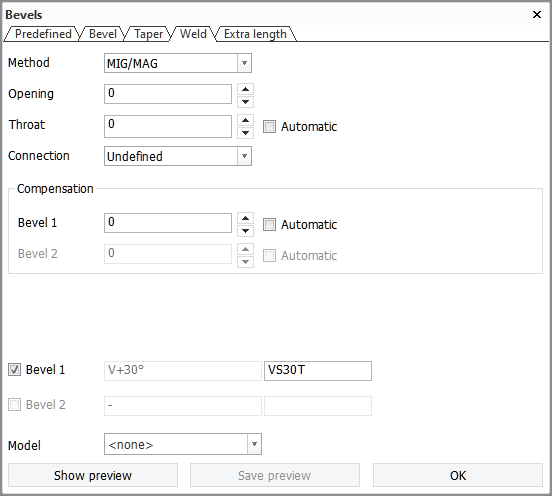This screenshot has height=496, width=552.
Task: Close the Bevels dialog
Action: (x=537, y=14)
